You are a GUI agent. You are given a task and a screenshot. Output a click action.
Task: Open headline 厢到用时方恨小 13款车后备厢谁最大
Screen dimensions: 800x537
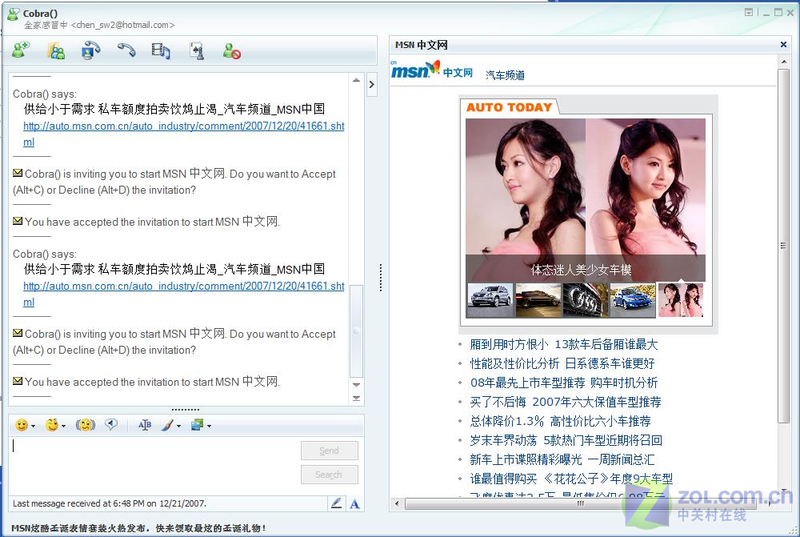(563, 345)
